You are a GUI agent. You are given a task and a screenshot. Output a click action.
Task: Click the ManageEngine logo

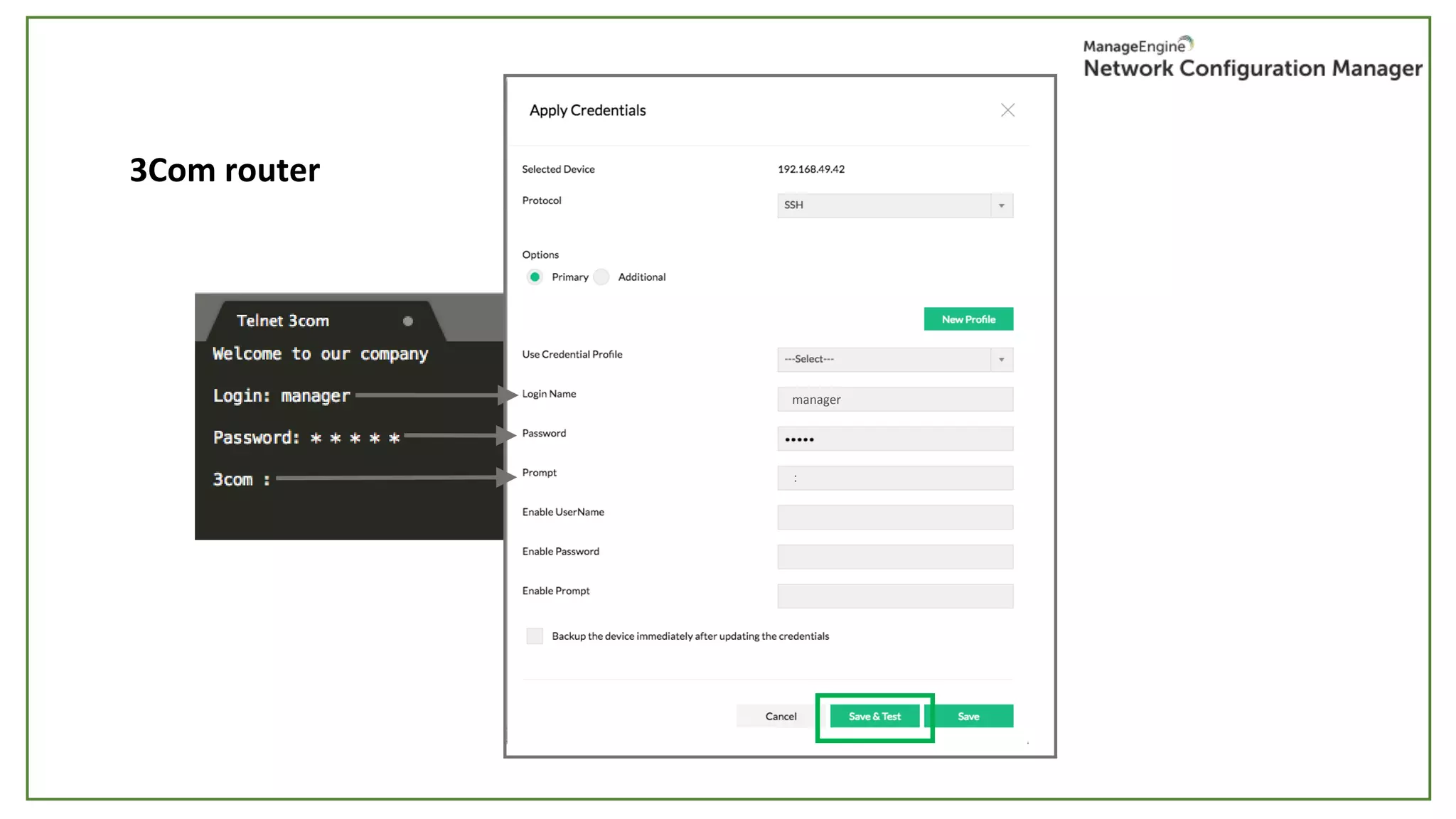click(x=1138, y=45)
